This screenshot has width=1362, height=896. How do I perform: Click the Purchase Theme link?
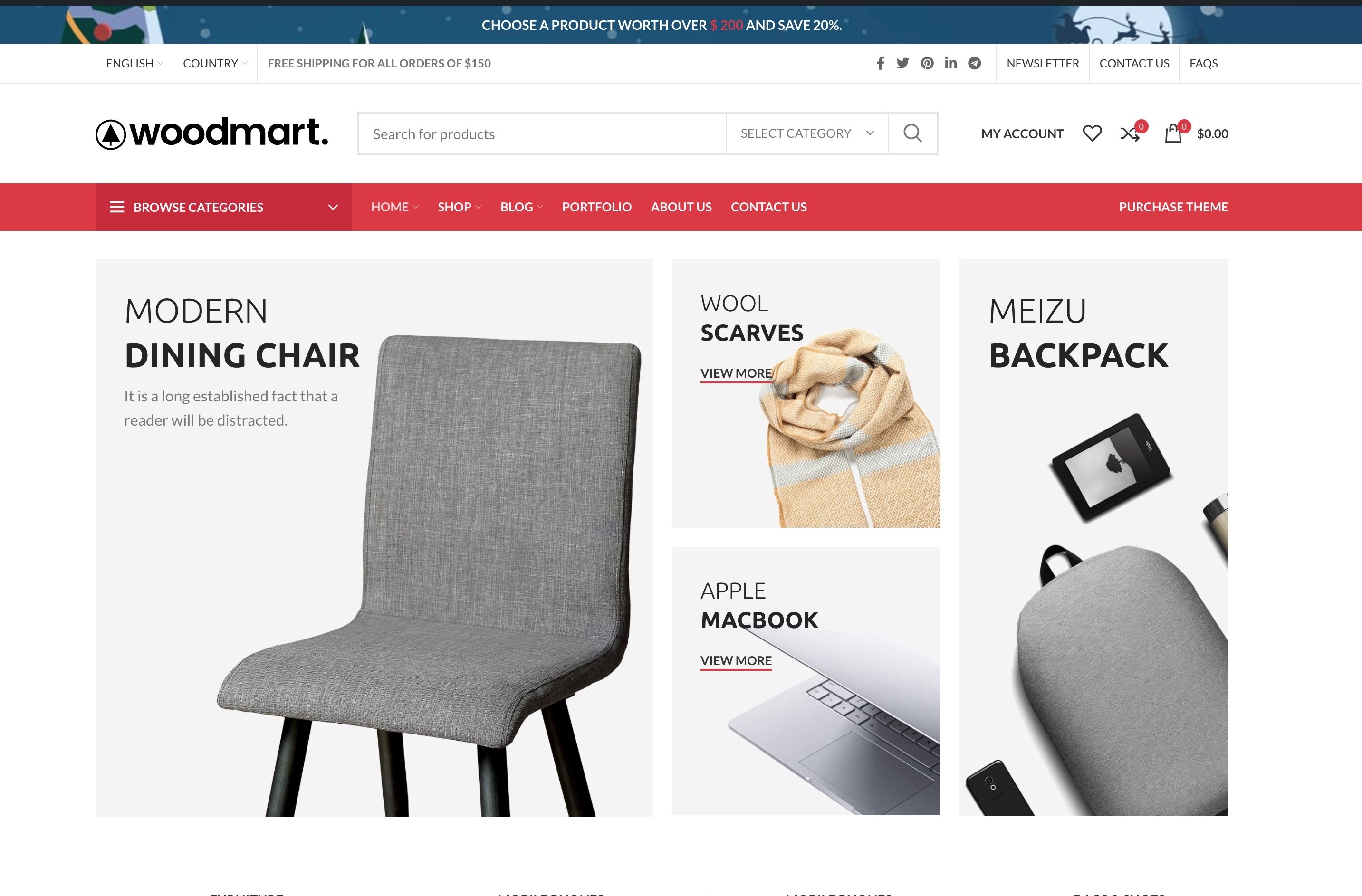coord(1173,207)
